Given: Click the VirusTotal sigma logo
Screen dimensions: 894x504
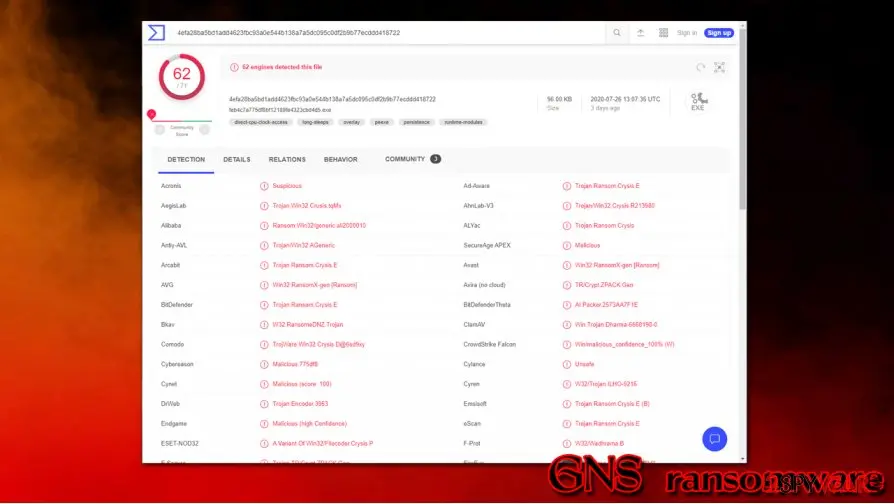Looking at the screenshot, I should coord(156,32).
